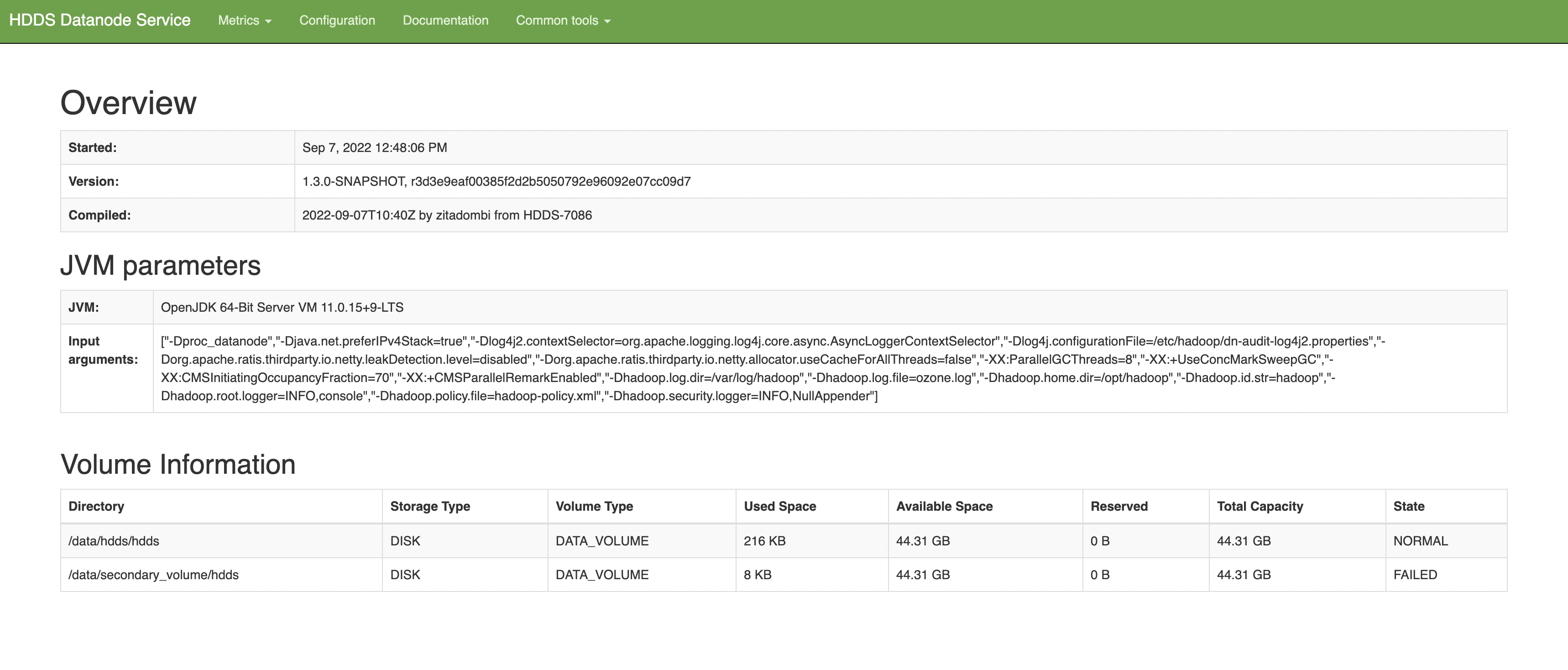Click the FAILED state cell

[x=1415, y=575]
